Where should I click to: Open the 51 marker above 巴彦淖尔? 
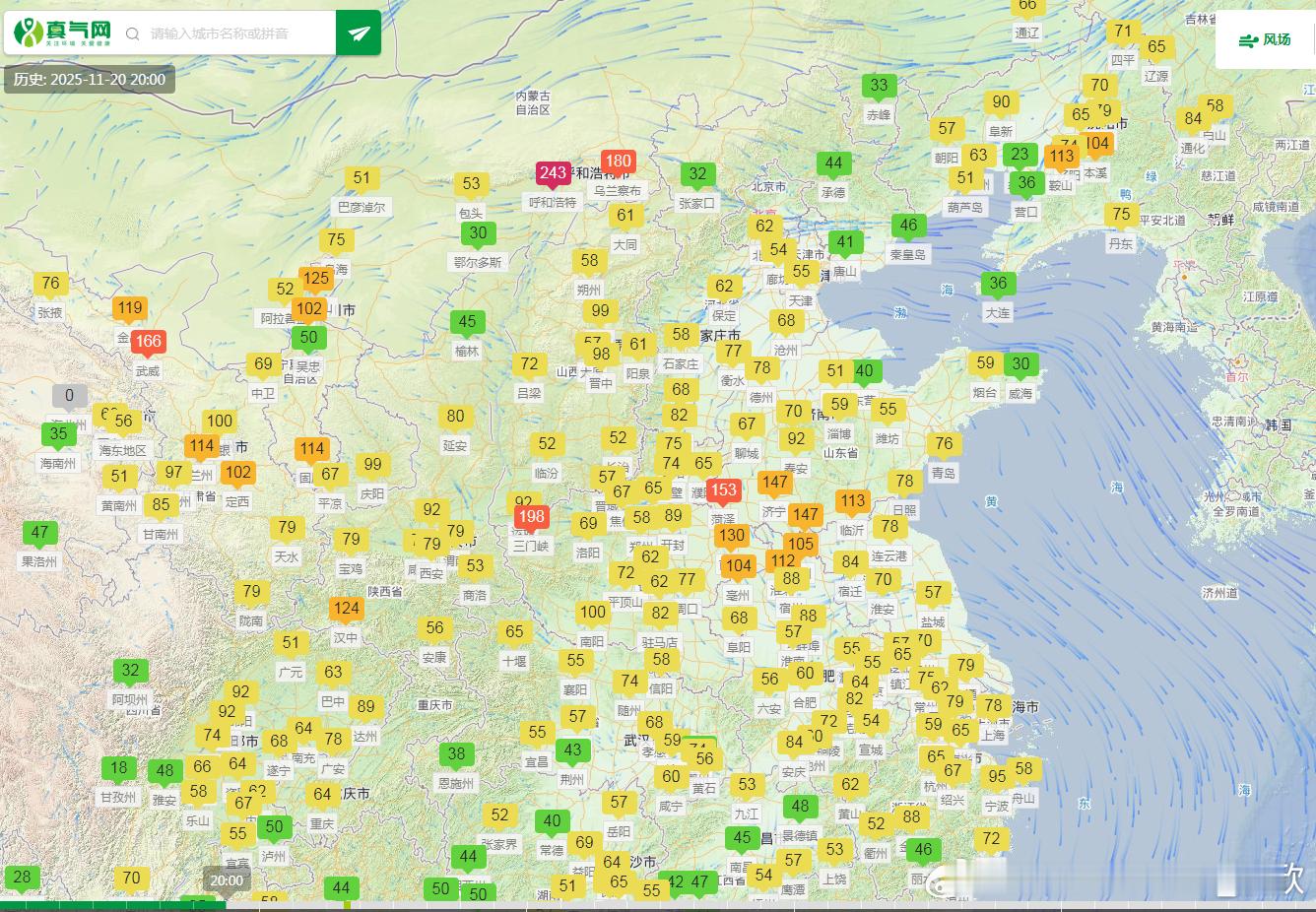tap(362, 178)
